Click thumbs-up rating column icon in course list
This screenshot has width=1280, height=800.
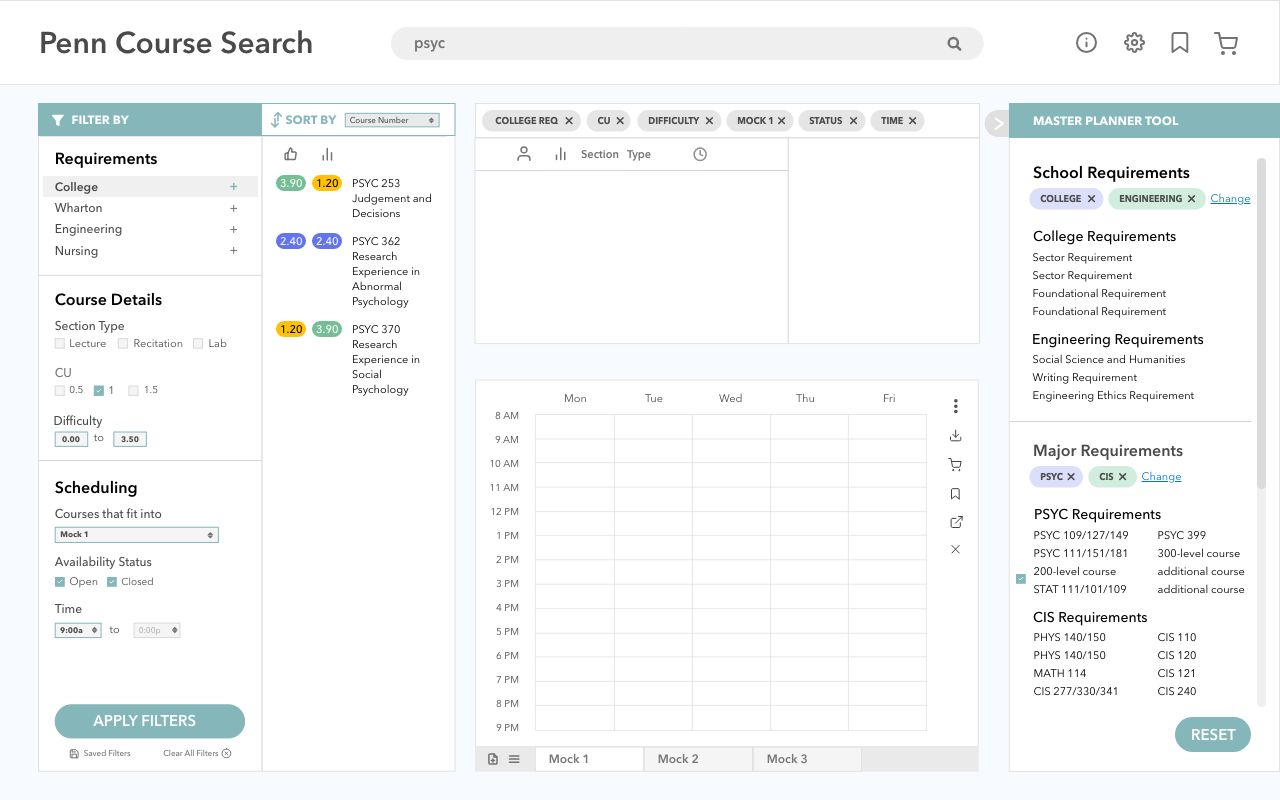[291, 154]
